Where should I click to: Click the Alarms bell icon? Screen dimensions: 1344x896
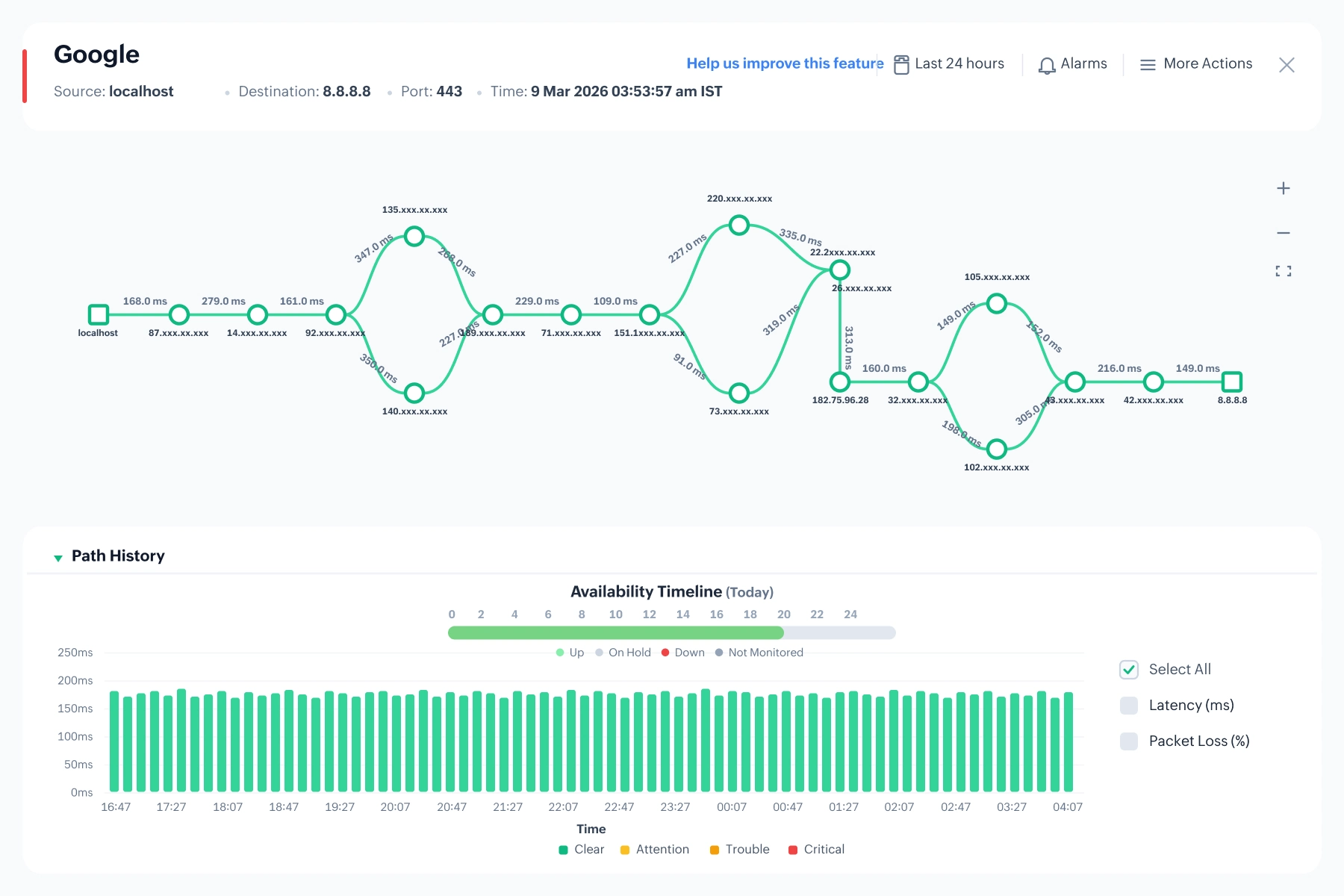(1047, 65)
